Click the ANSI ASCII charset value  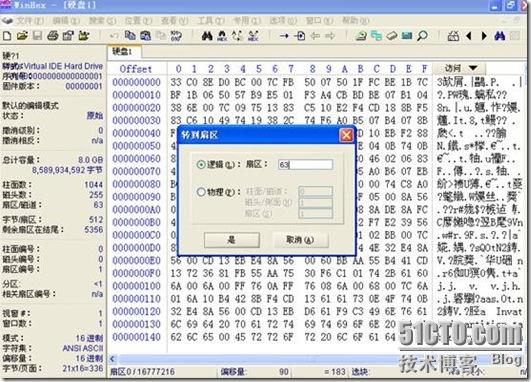click(83, 348)
